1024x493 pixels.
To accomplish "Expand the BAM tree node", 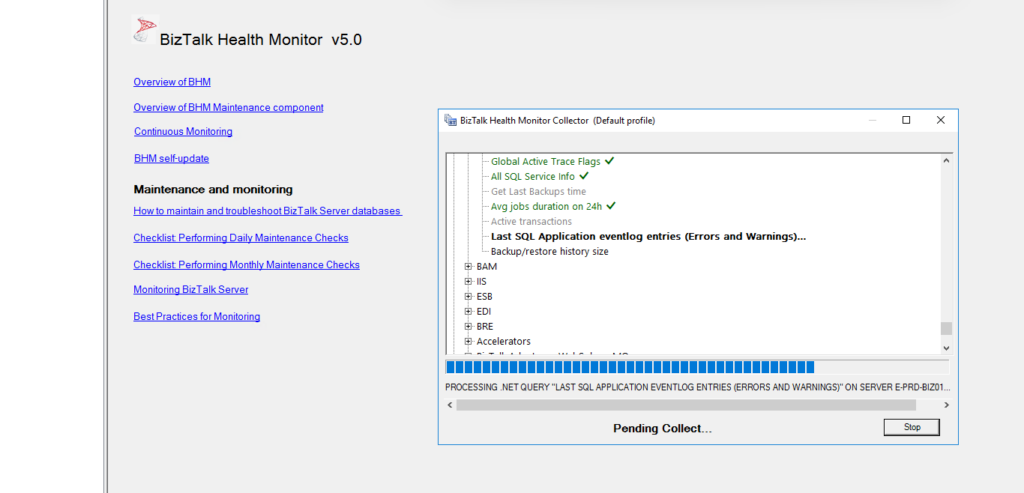I will [468, 266].
